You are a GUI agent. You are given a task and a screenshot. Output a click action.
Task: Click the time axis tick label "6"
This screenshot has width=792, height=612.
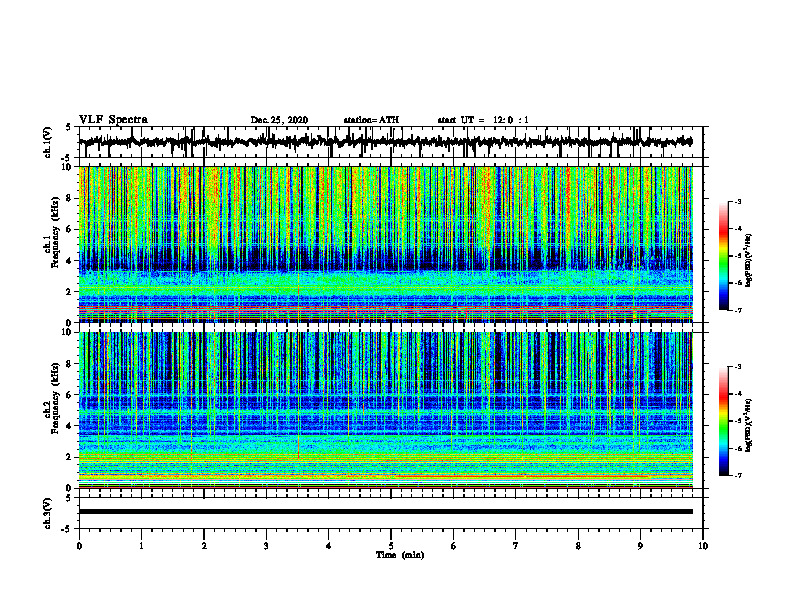(454, 546)
